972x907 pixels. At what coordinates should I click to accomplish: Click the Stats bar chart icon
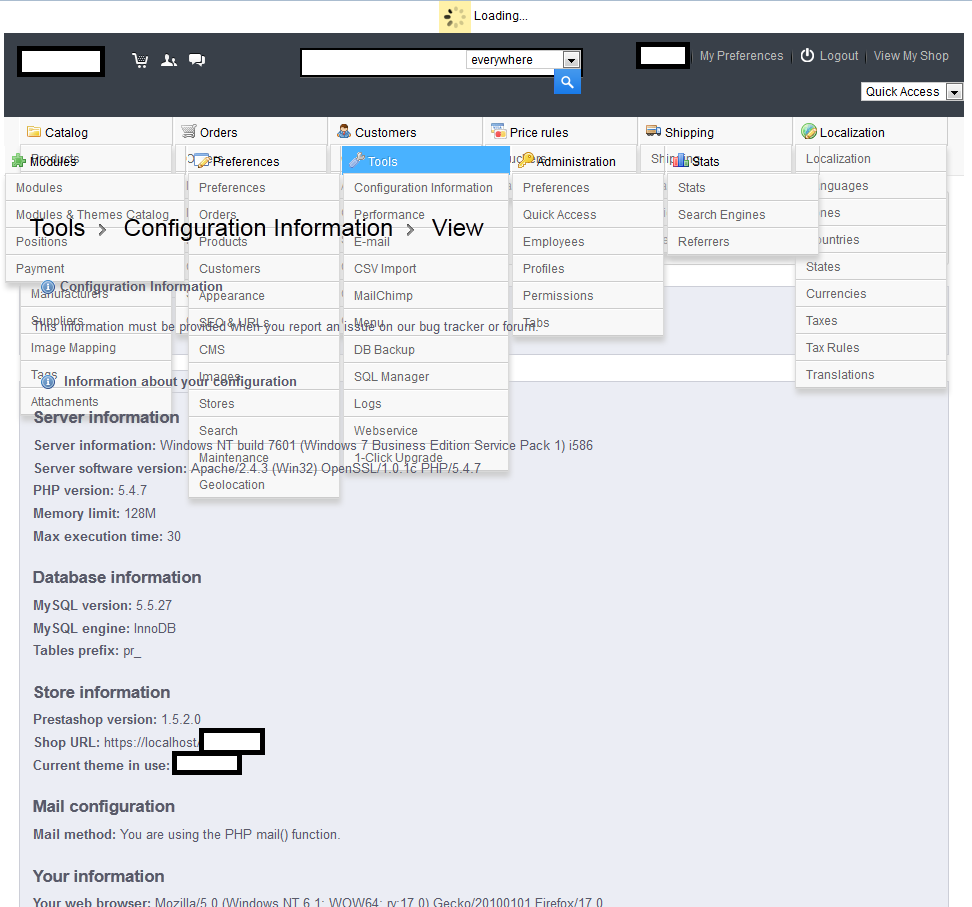[681, 161]
